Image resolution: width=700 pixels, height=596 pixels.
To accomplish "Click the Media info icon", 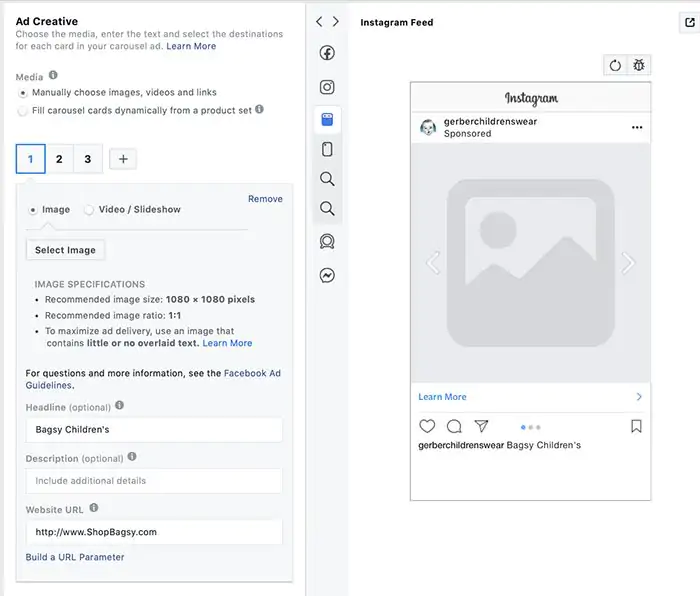I will 53,75.
